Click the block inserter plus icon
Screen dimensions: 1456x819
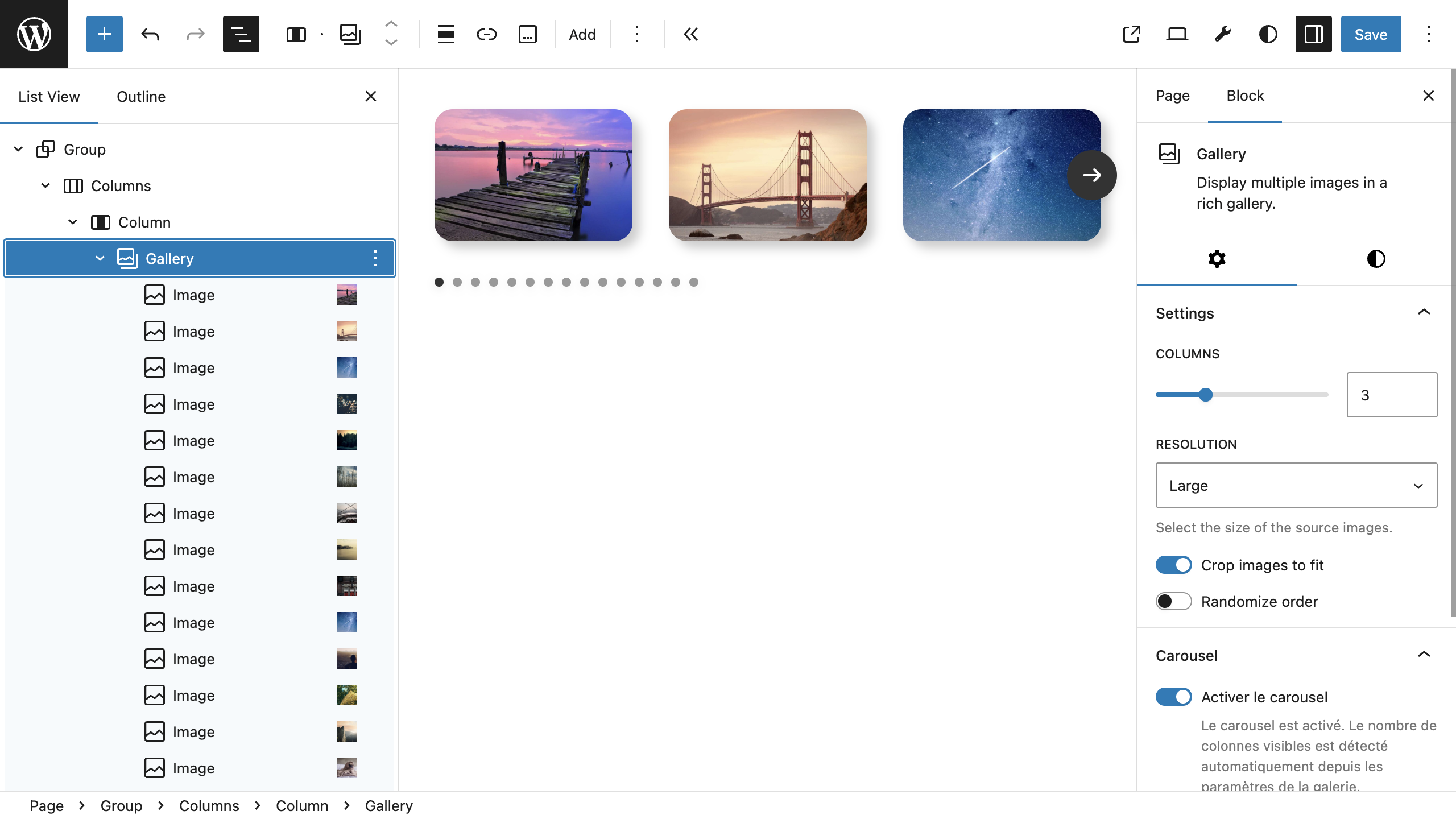click(104, 34)
